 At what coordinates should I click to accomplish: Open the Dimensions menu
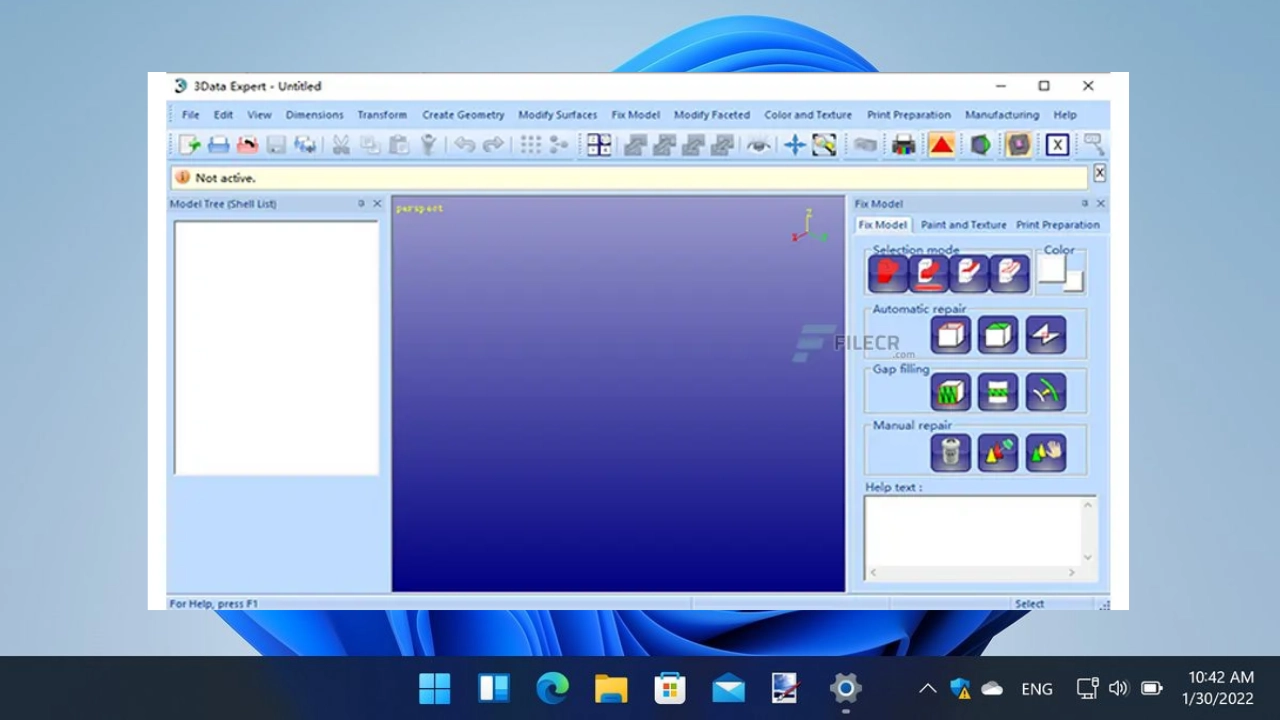[x=314, y=115]
